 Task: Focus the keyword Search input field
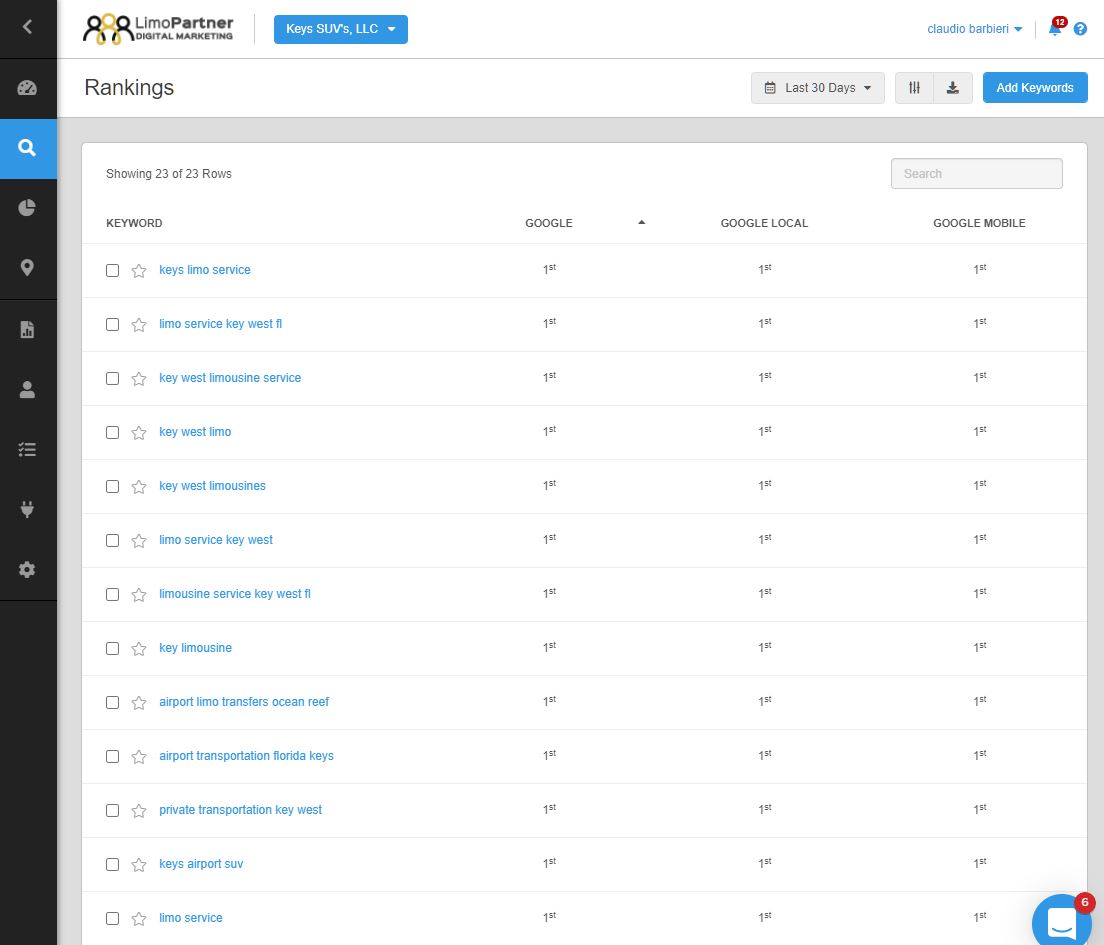coord(977,173)
